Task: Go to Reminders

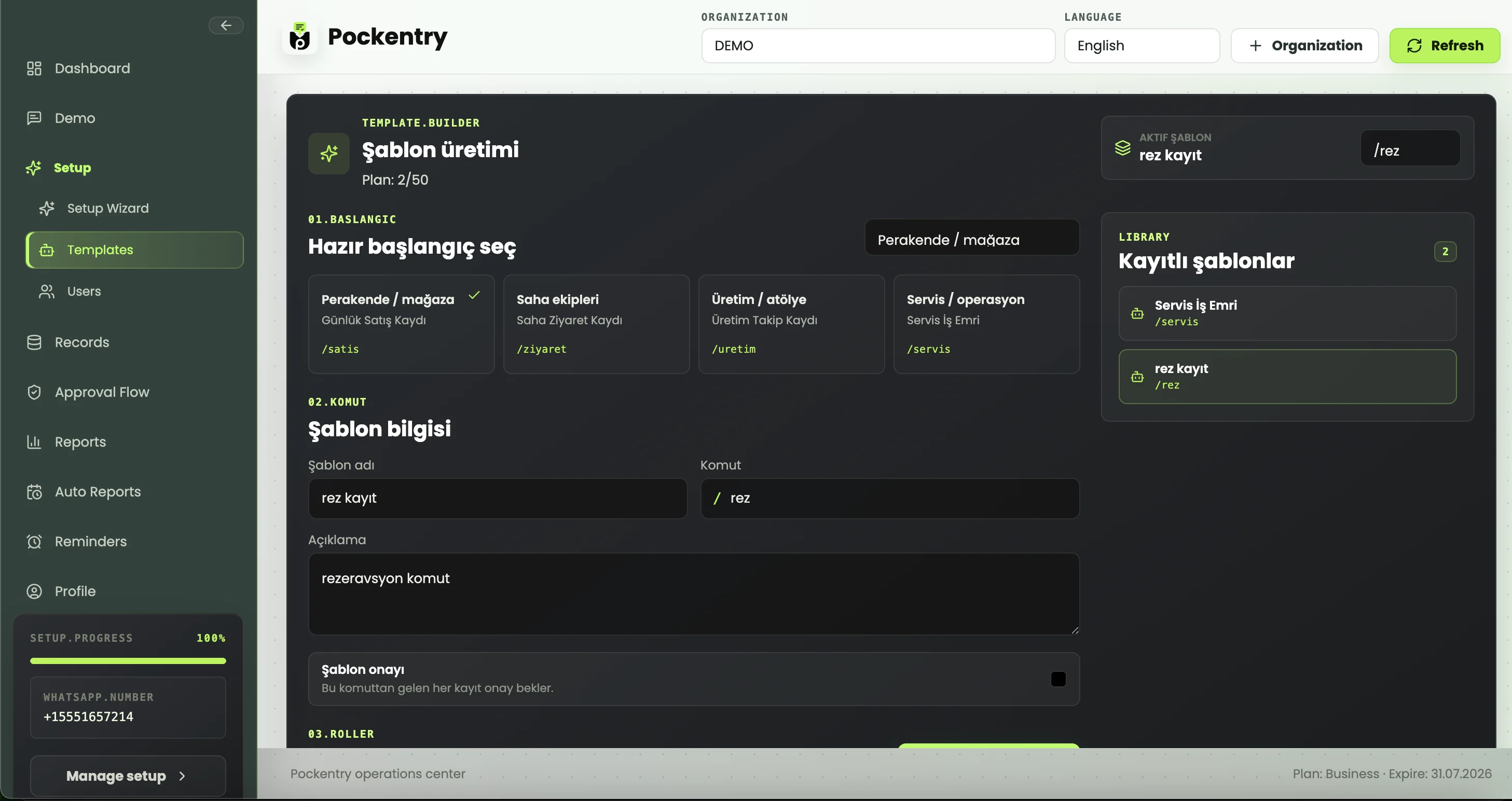Action: pyautogui.click(x=134, y=542)
